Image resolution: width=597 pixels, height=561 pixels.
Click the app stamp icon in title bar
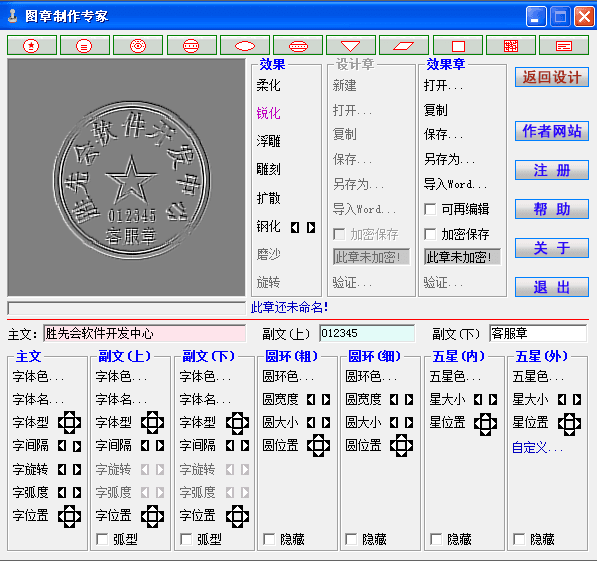point(13,16)
